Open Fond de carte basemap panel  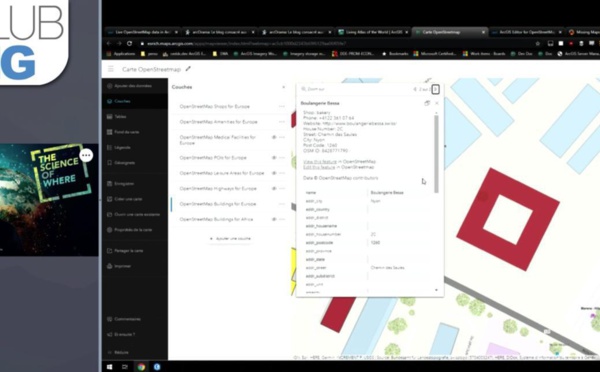tap(127, 132)
